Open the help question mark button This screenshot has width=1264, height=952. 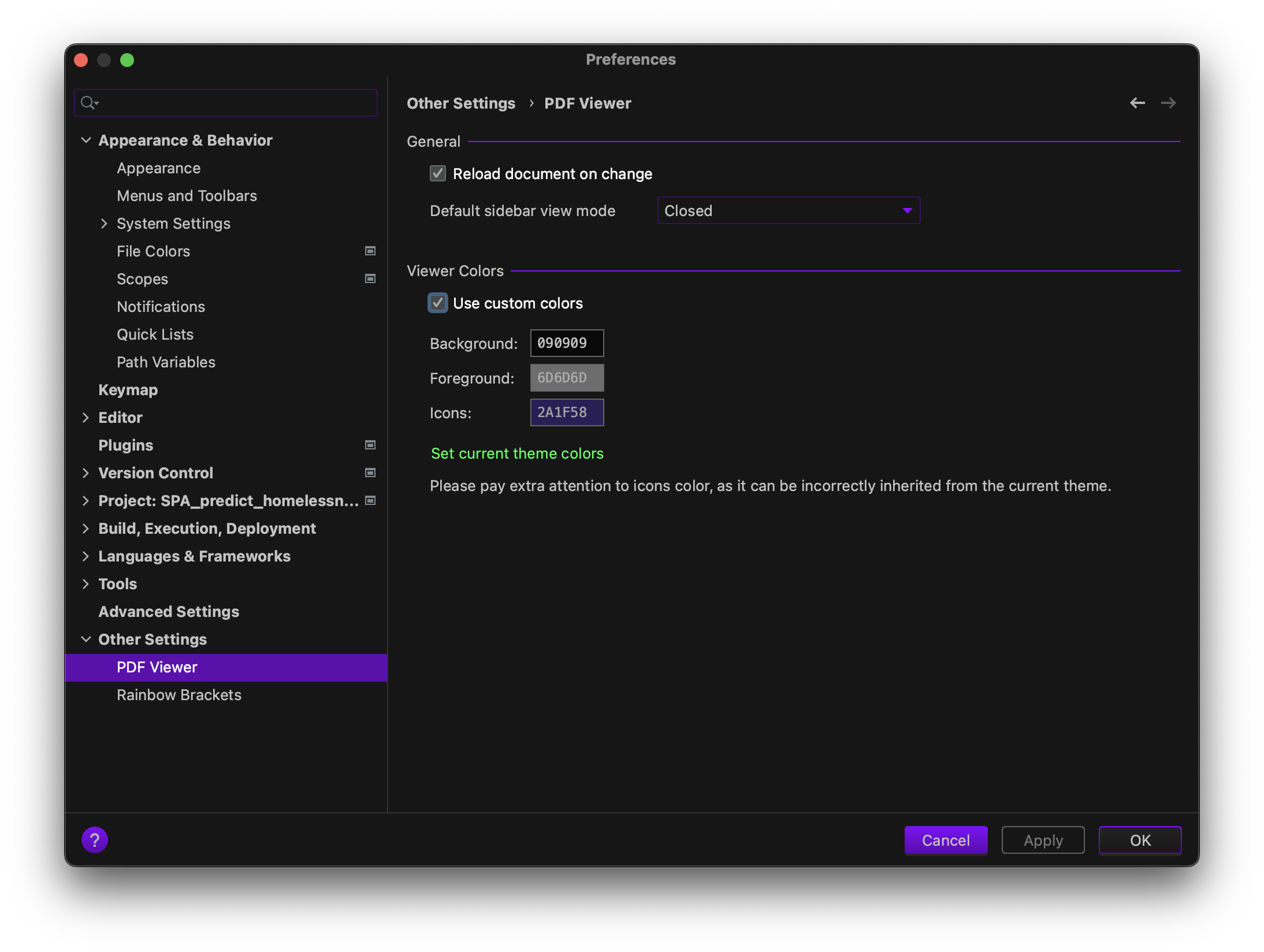pos(95,839)
